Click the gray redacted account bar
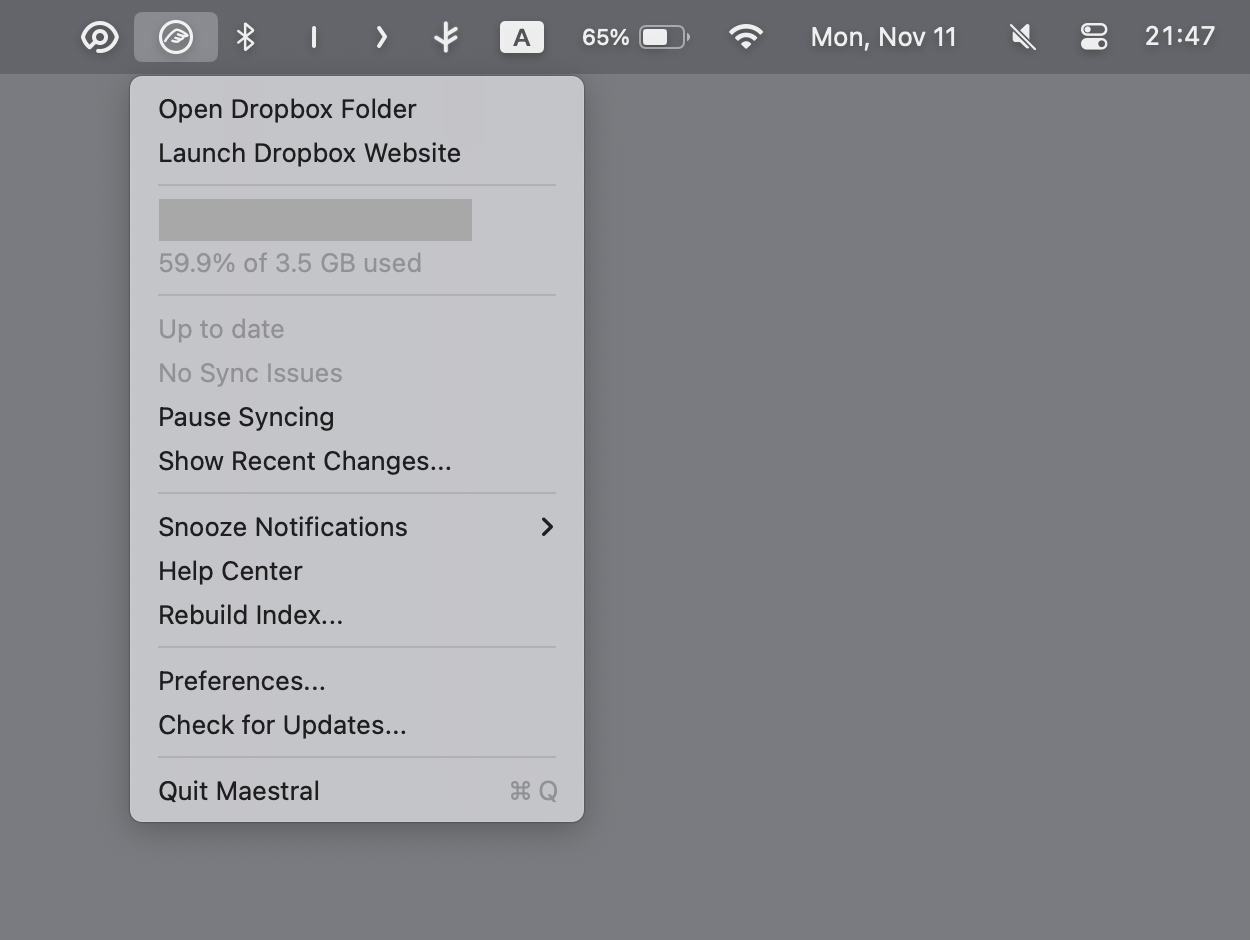 315,220
